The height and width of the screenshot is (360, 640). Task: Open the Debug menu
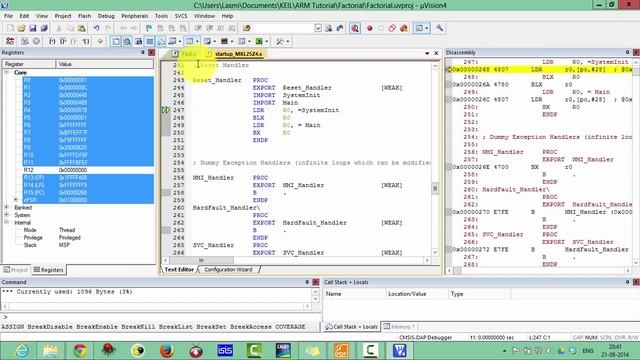pyautogui.click(x=106, y=16)
